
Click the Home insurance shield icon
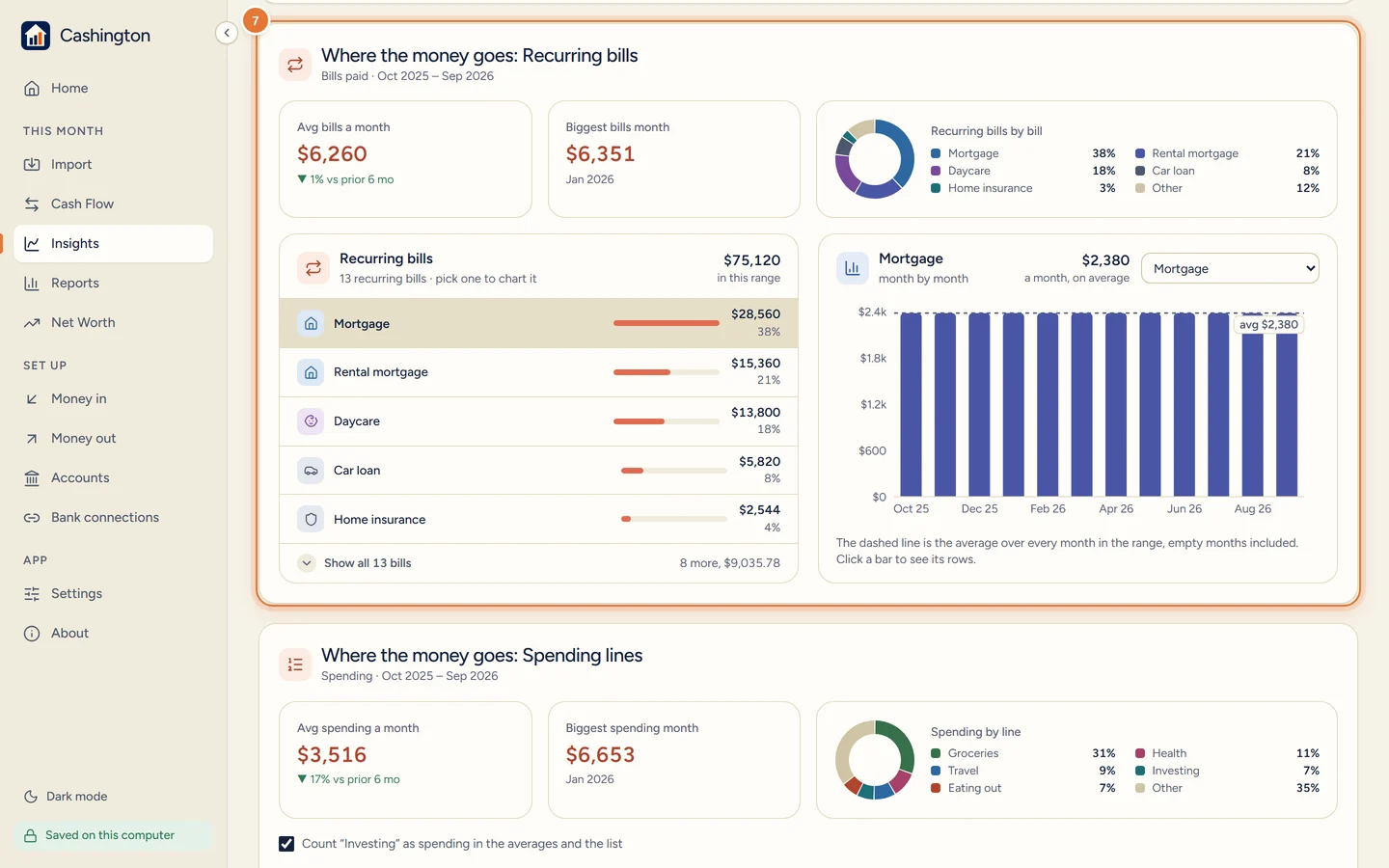click(x=311, y=519)
